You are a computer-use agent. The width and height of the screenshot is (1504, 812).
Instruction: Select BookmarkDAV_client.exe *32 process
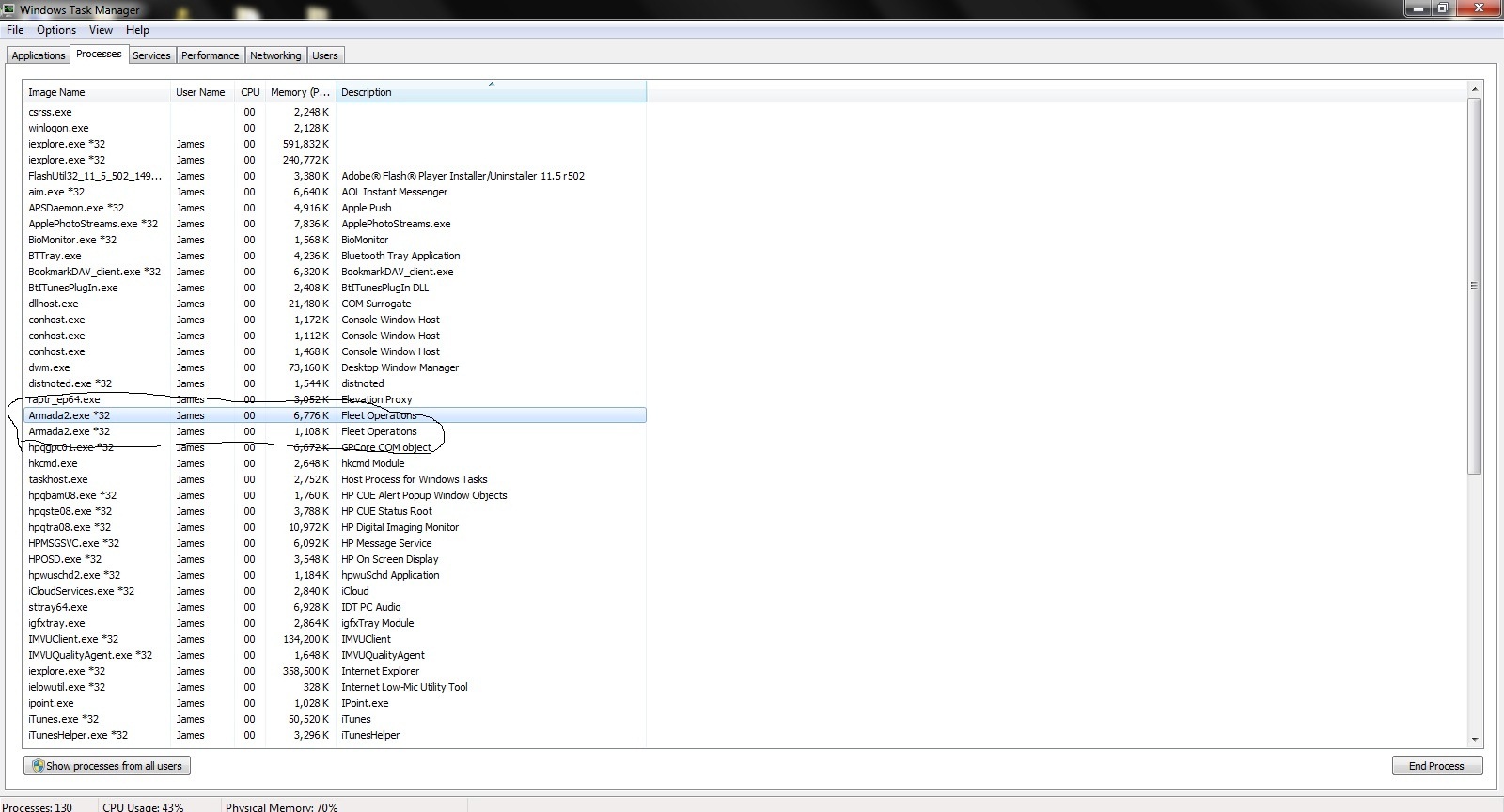[335, 272]
